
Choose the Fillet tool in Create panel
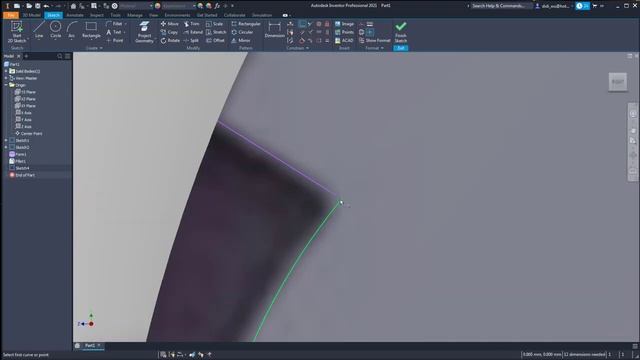pos(115,24)
